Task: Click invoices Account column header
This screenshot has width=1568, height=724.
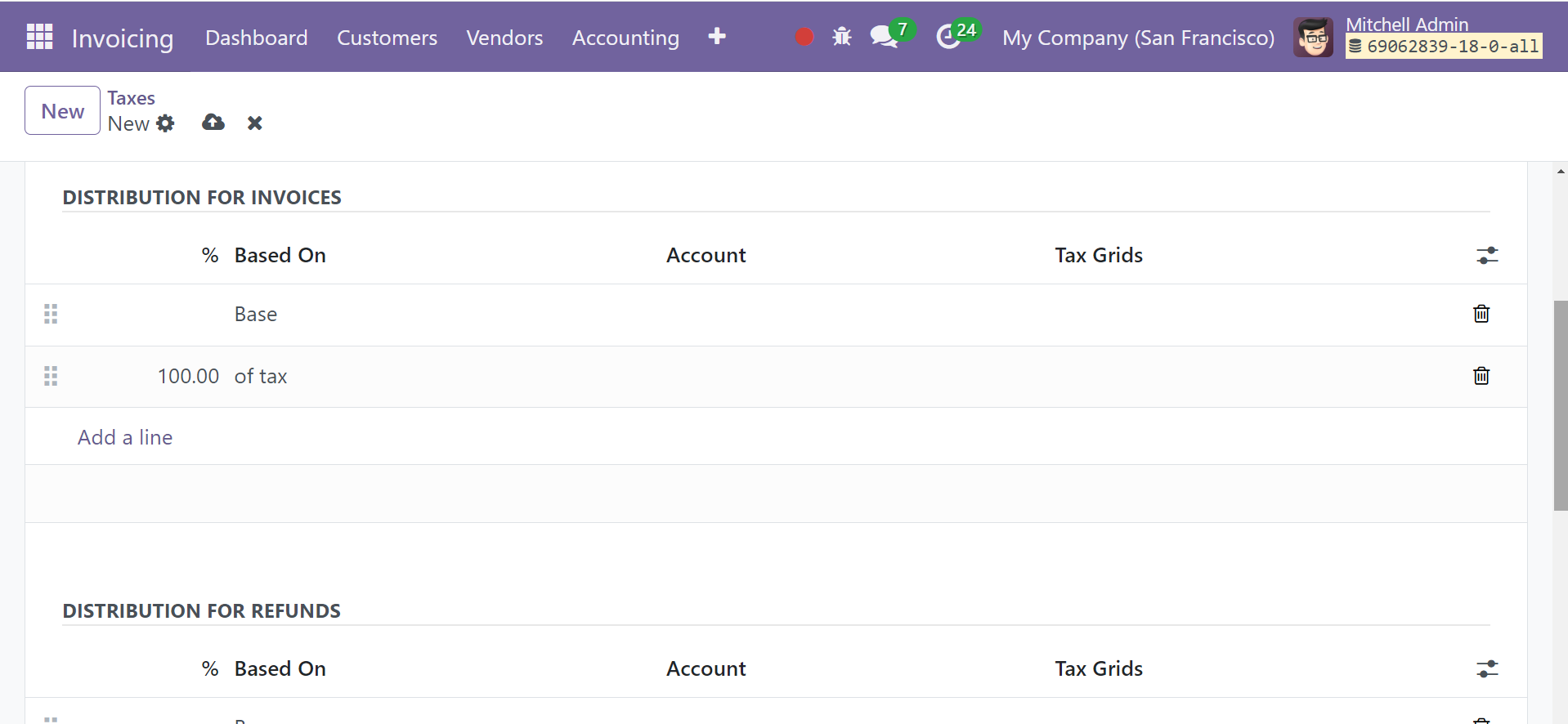Action: pyautogui.click(x=706, y=256)
